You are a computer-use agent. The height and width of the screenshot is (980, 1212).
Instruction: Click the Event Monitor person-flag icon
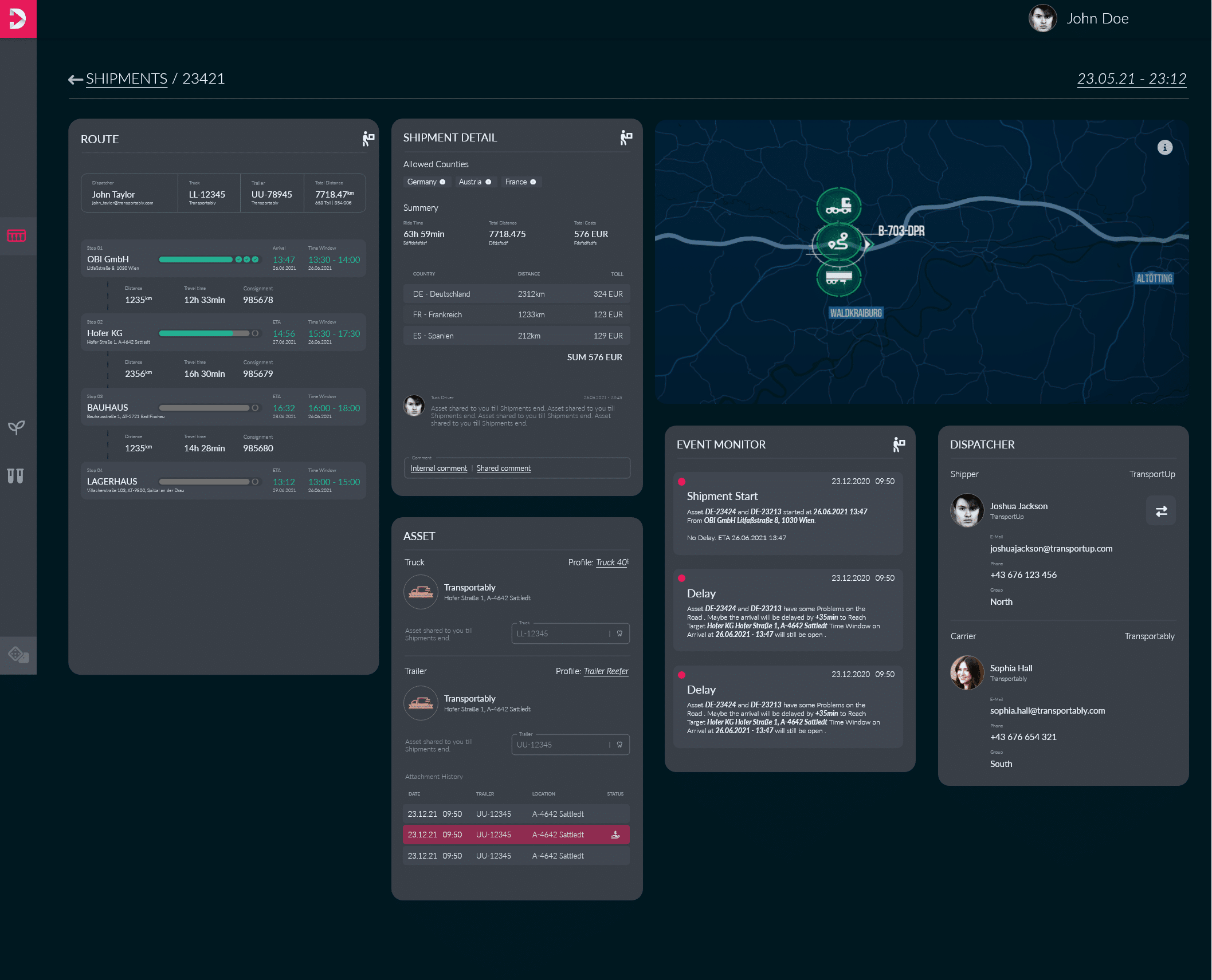tap(899, 444)
